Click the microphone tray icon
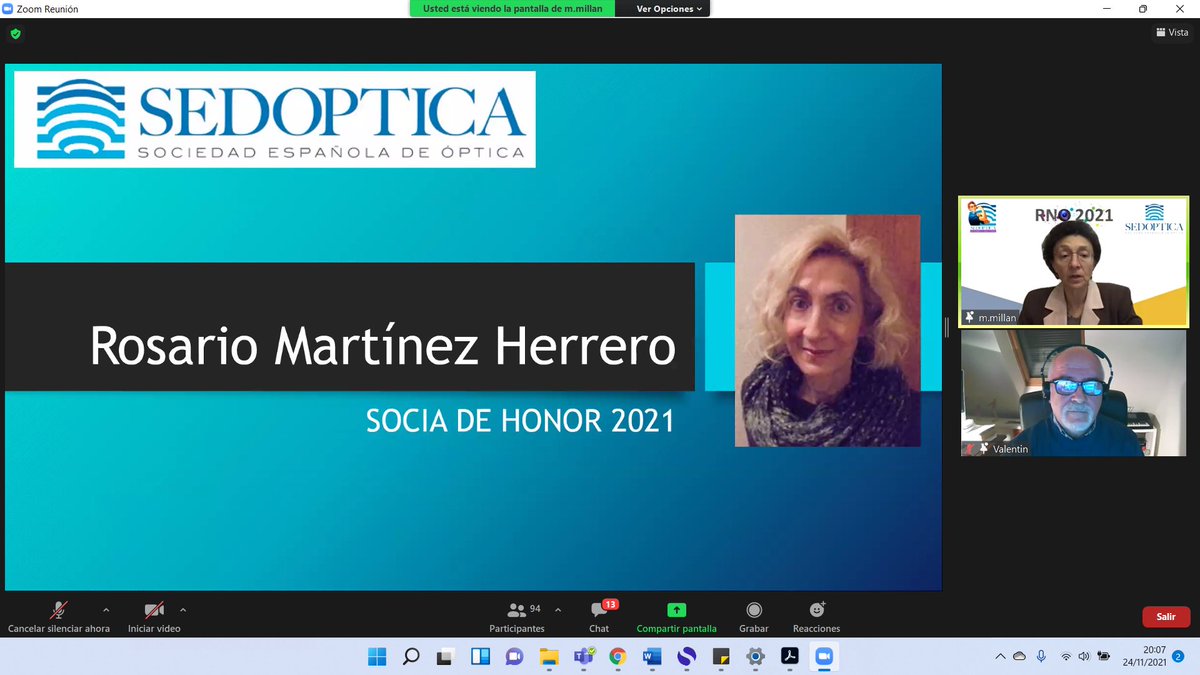Viewport: 1200px width, 675px height. pyautogui.click(x=1041, y=656)
